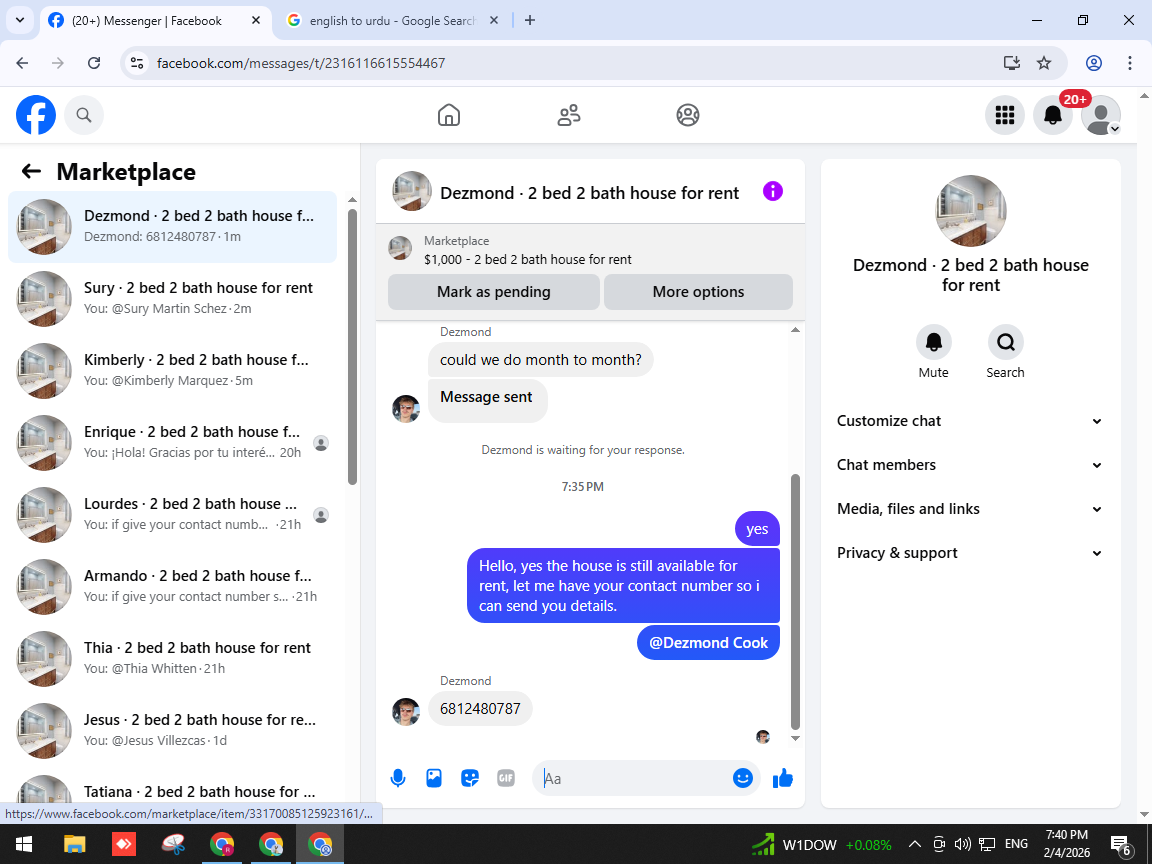Attach a photo file icon
Screen dimensions: 1152x864
434,778
